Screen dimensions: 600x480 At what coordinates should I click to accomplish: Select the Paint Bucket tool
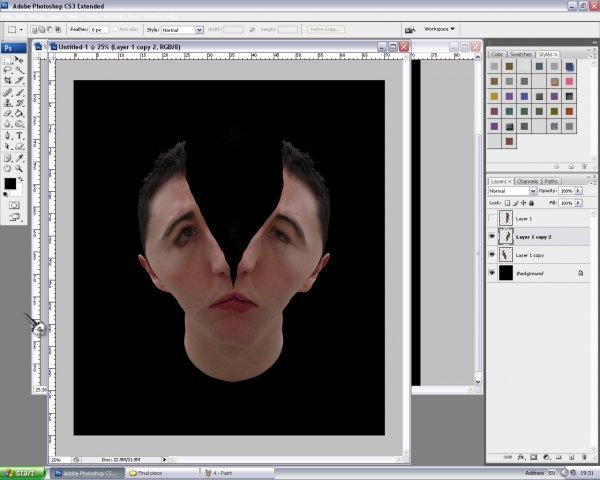(19, 113)
